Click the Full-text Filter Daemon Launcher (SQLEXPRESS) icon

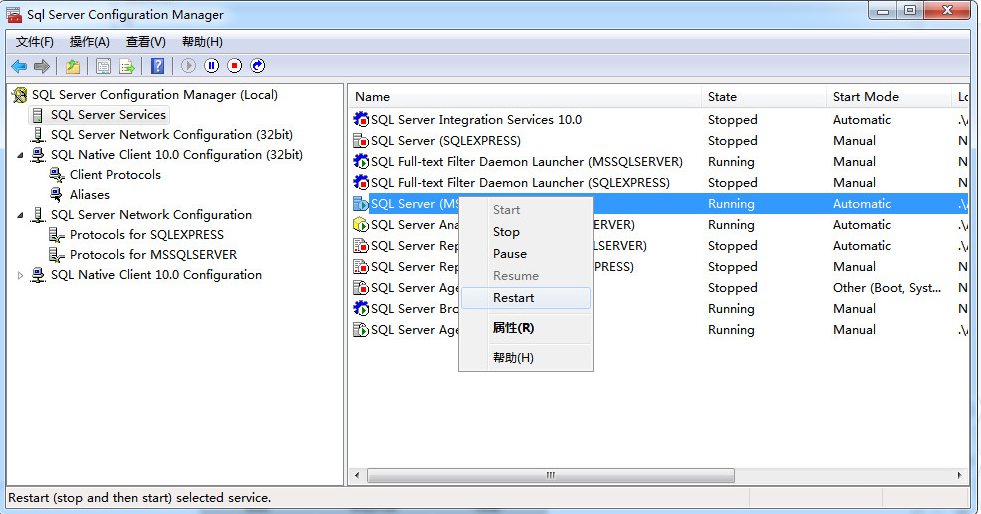click(361, 183)
